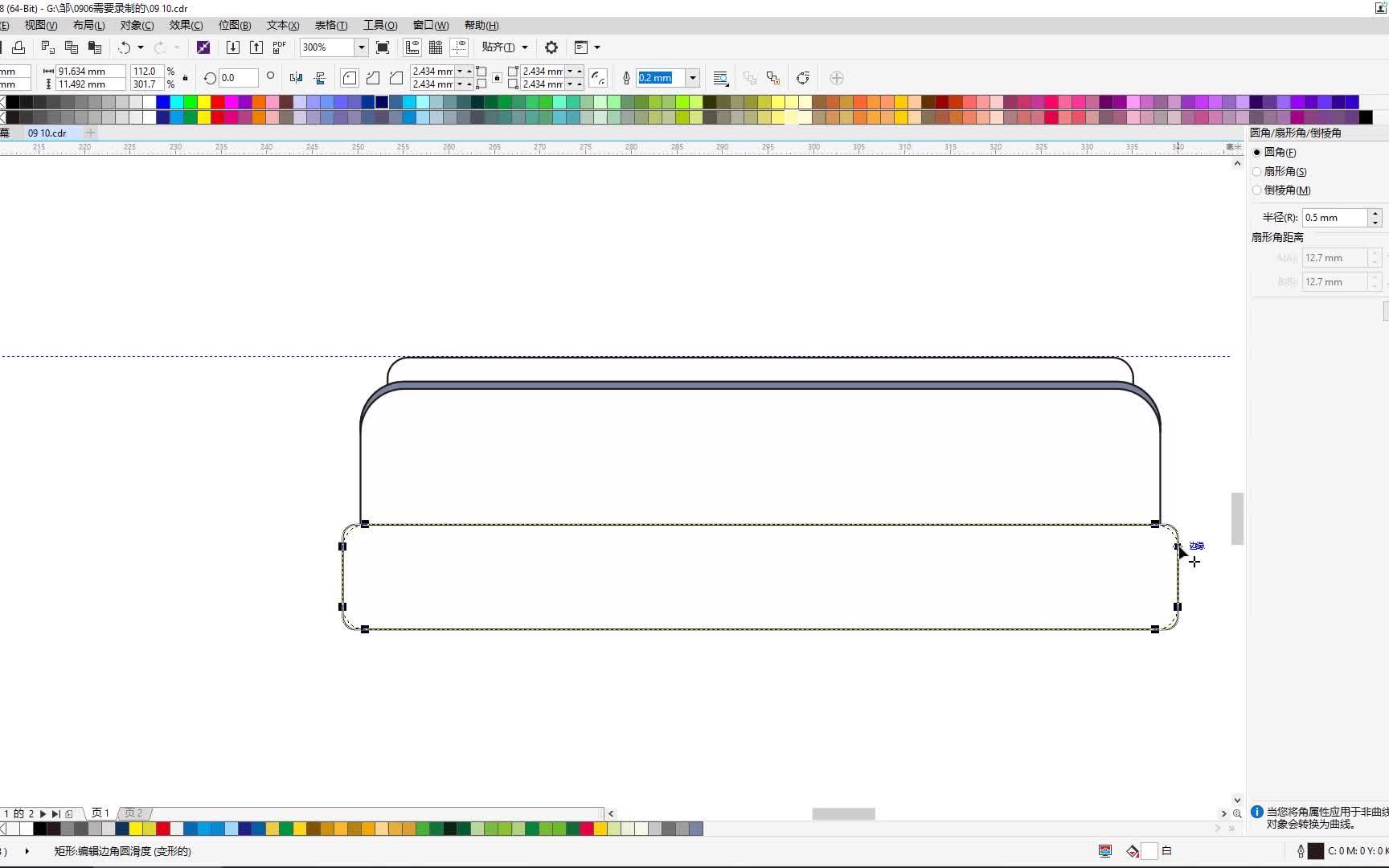Image resolution: width=1389 pixels, height=868 pixels.
Task: Select the Chamfered corner icon
Action: 396,78
